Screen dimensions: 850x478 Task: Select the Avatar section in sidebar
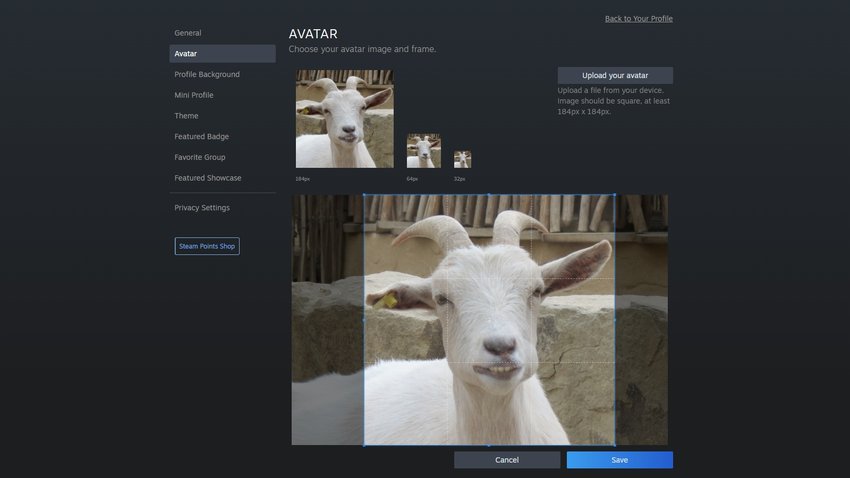(x=222, y=54)
